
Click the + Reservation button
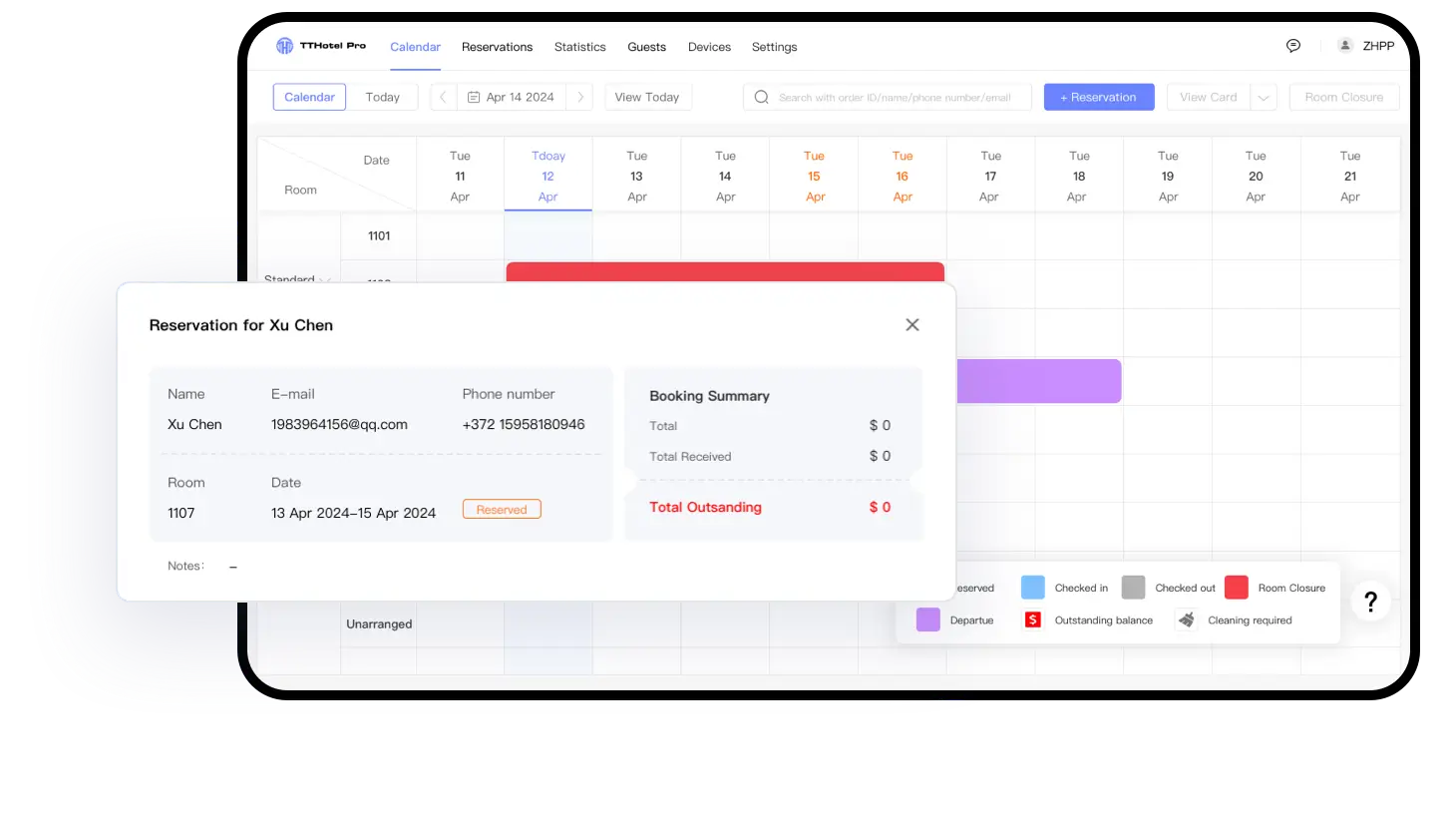tap(1099, 97)
